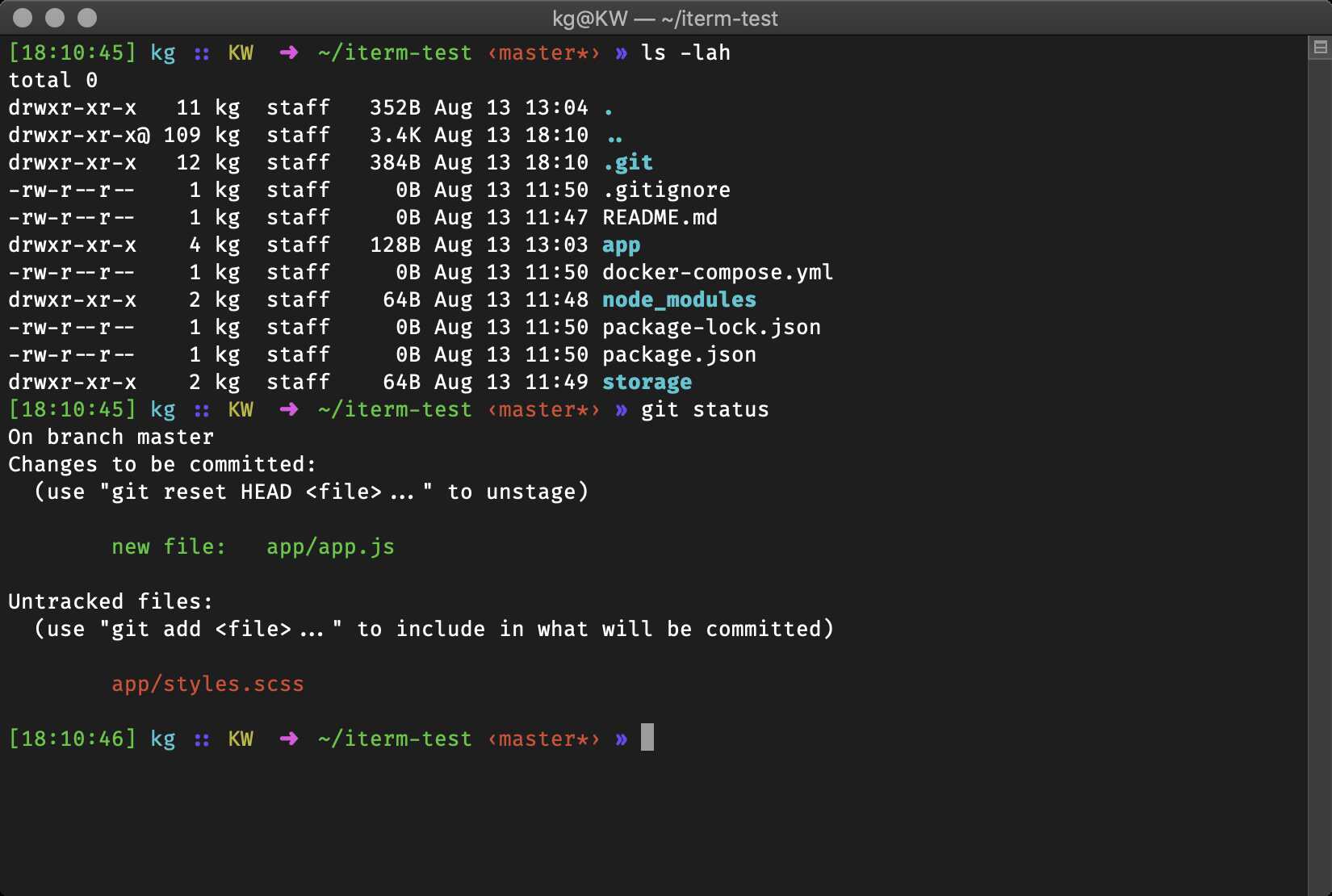Click the '109' link count value
Viewport: 1332px width, 896px height.
[182, 135]
